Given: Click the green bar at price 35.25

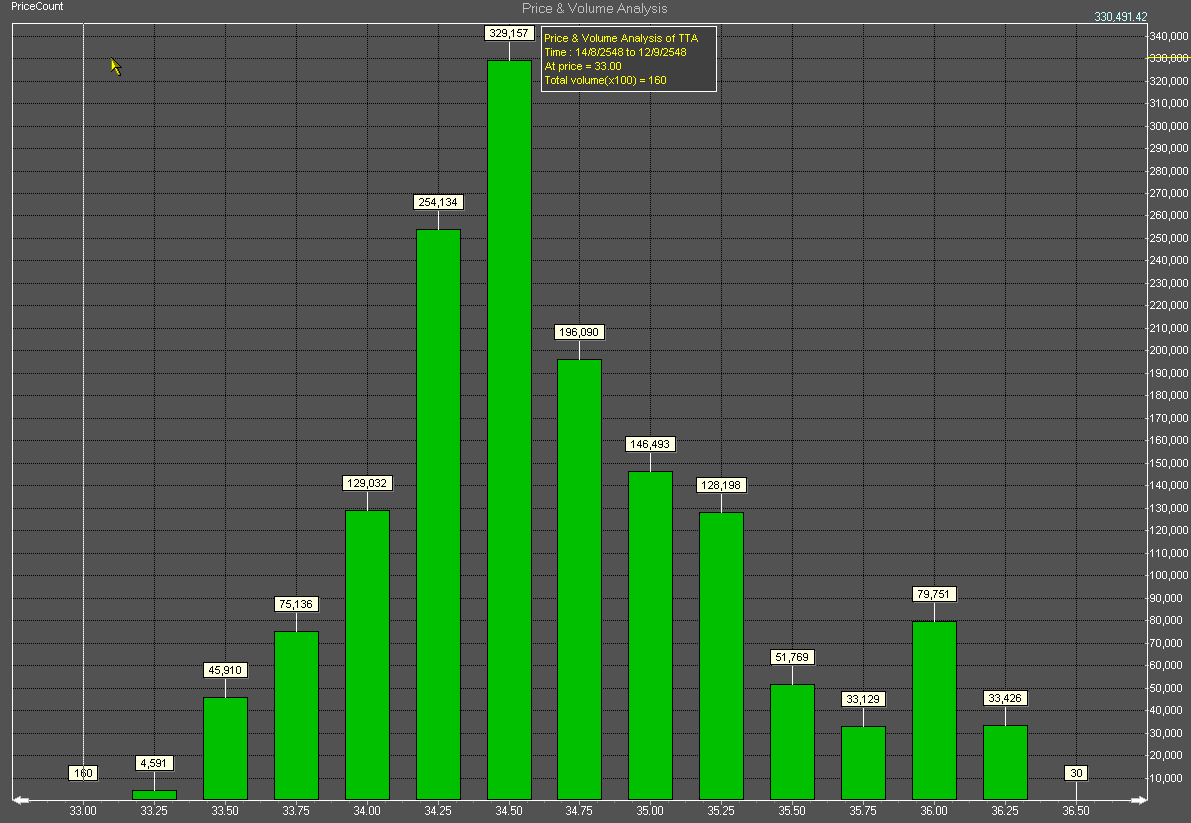Looking at the screenshot, I should pos(721,656).
